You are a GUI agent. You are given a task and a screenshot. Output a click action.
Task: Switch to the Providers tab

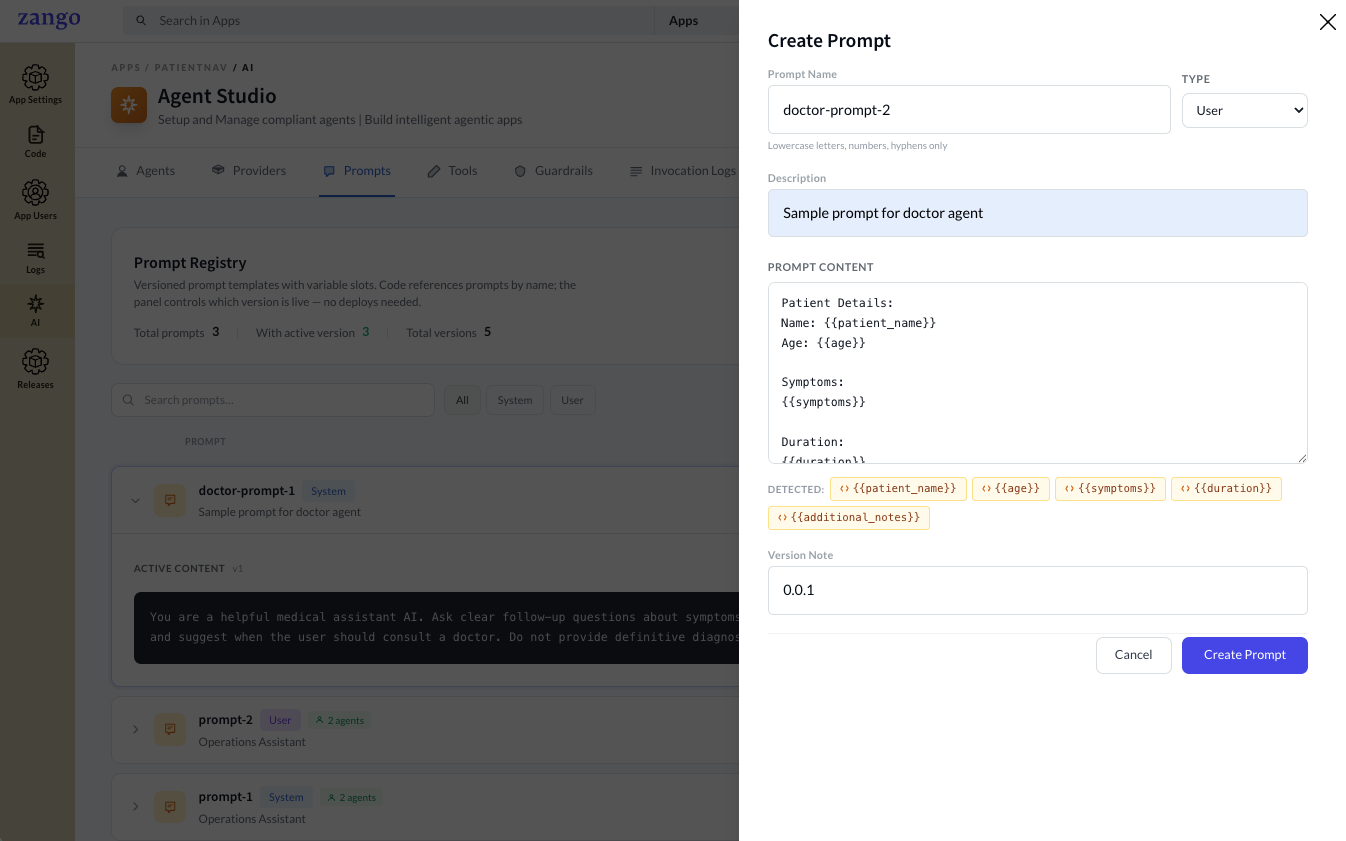[249, 171]
